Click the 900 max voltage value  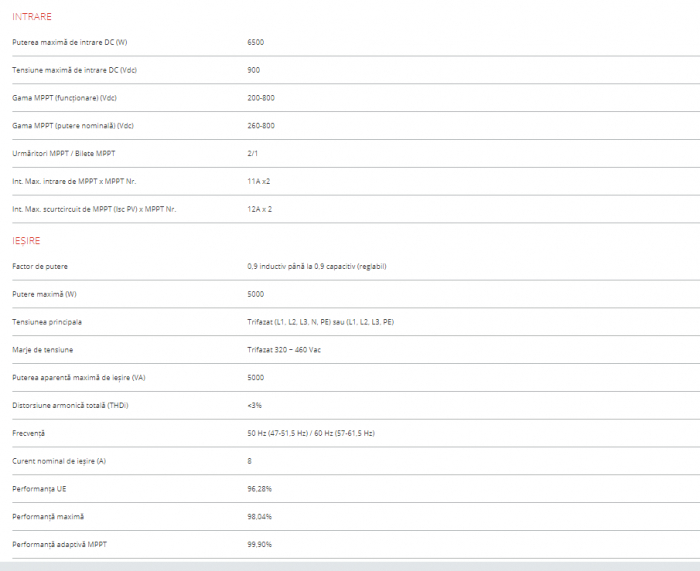253,70
